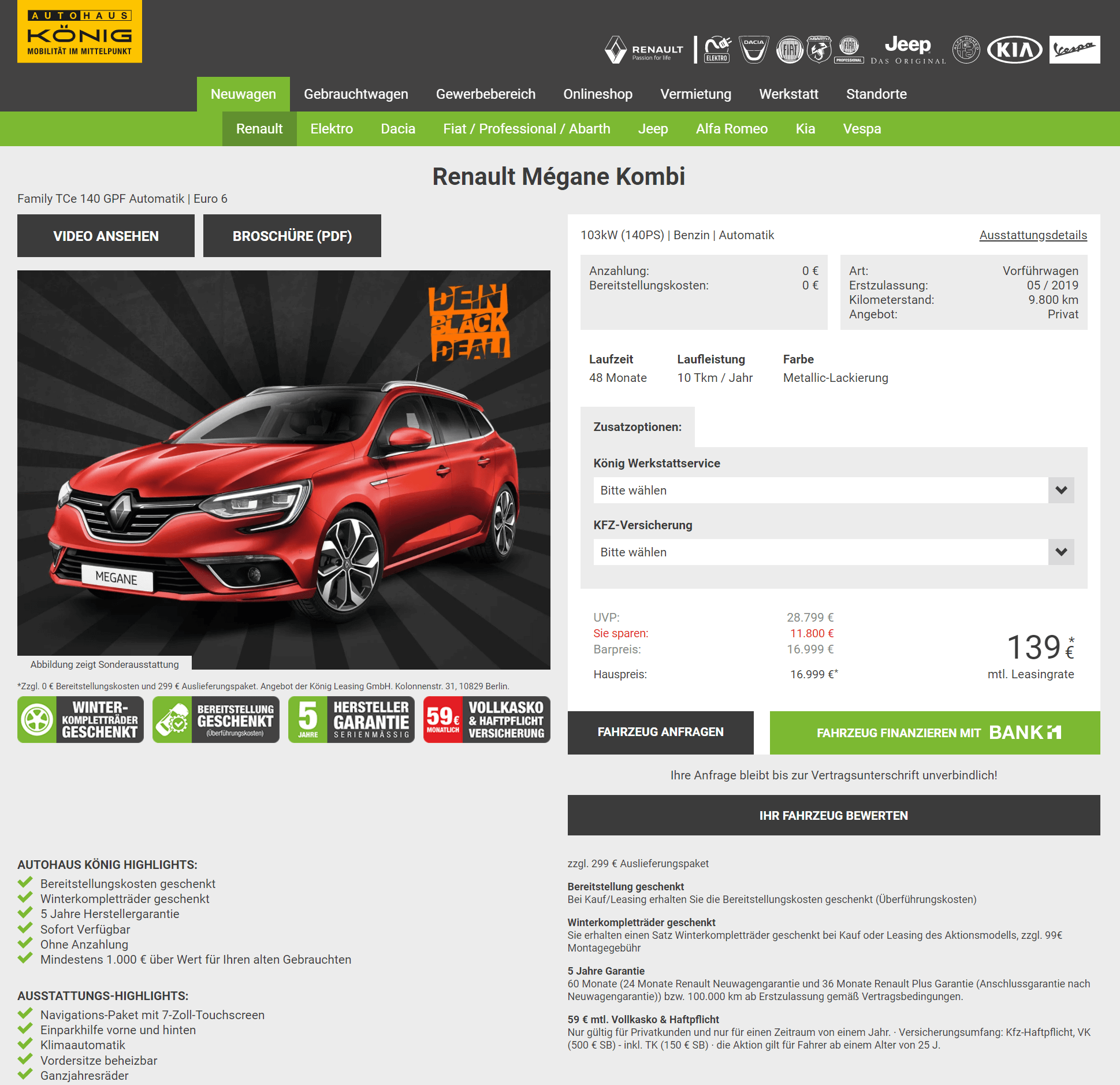This screenshot has width=1120, height=1085.
Task: Open the Gewerbebereich menu item
Action: (x=486, y=94)
